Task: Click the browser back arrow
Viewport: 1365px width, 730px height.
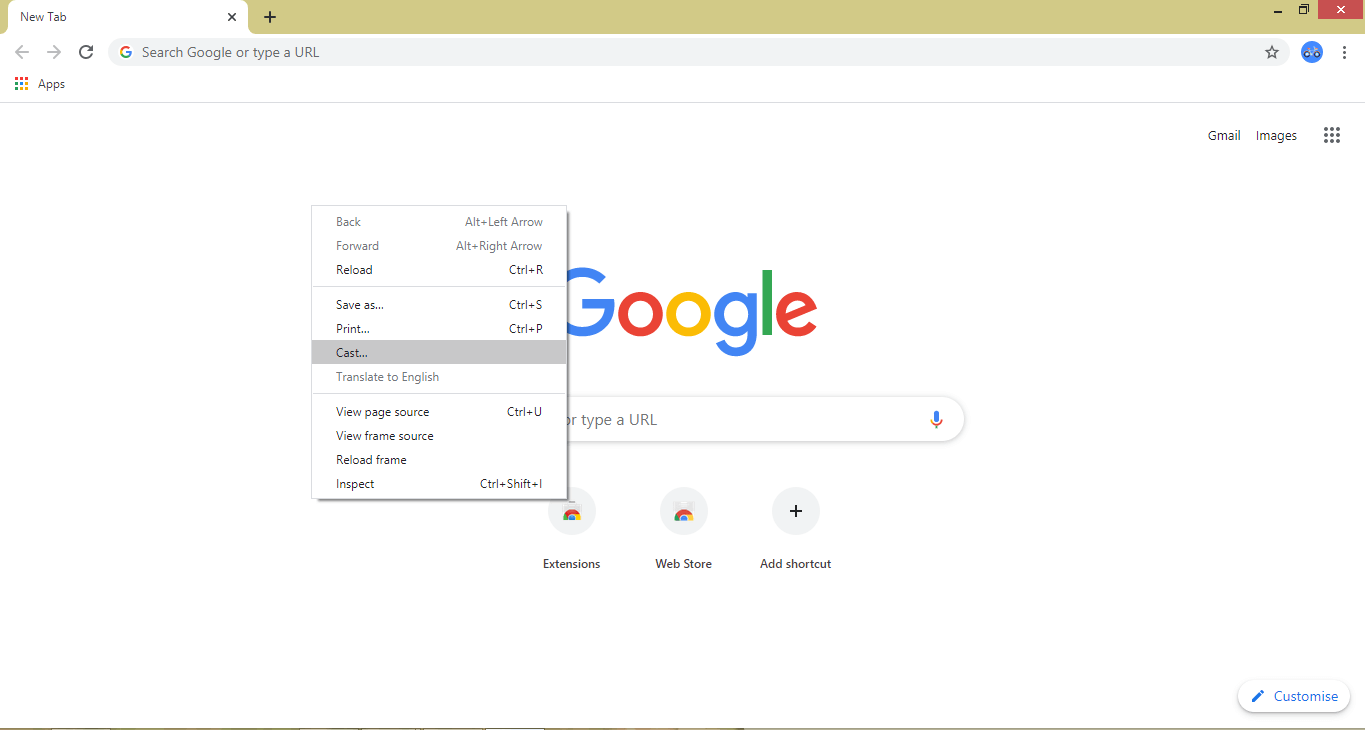Action: pos(22,52)
